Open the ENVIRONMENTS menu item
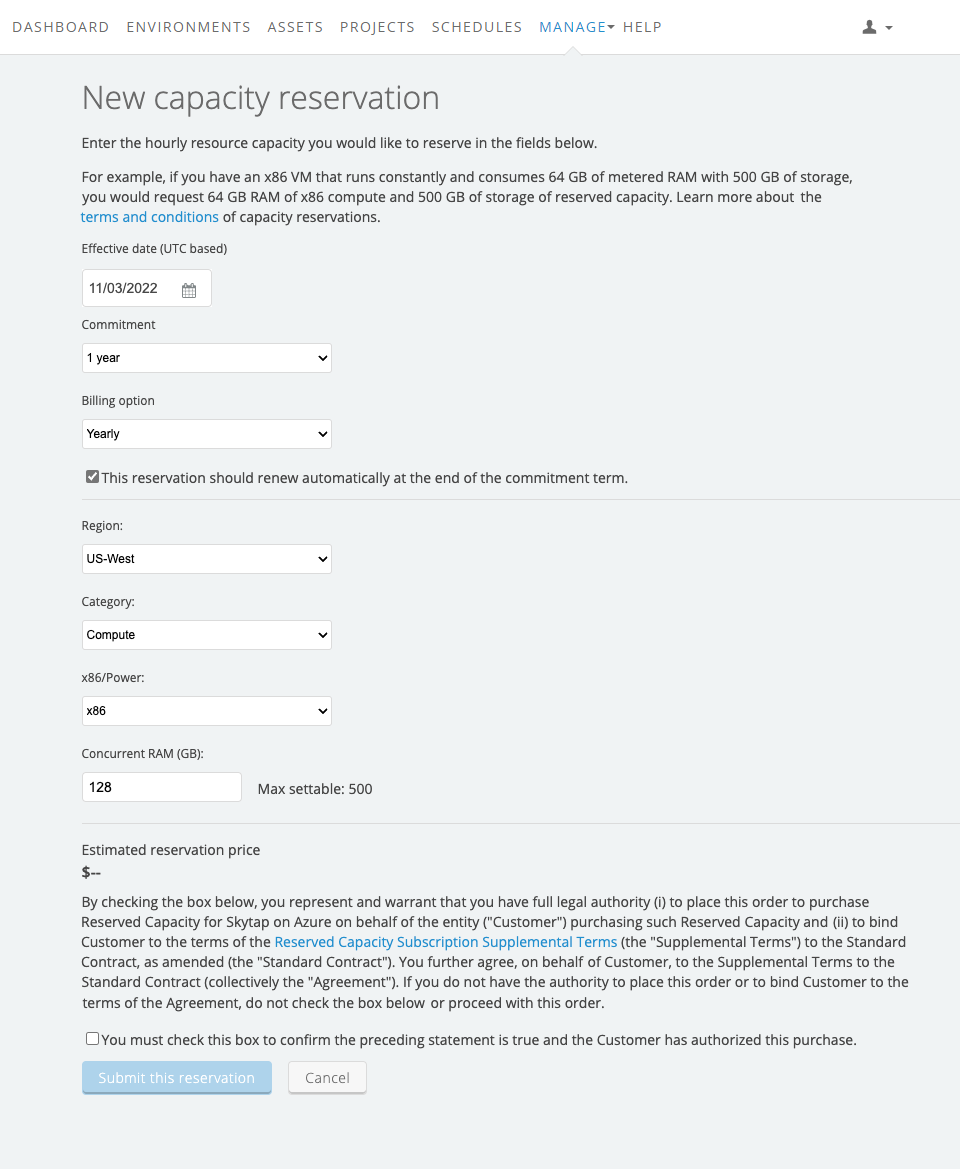Image resolution: width=960 pixels, height=1169 pixels. [188, 27]
